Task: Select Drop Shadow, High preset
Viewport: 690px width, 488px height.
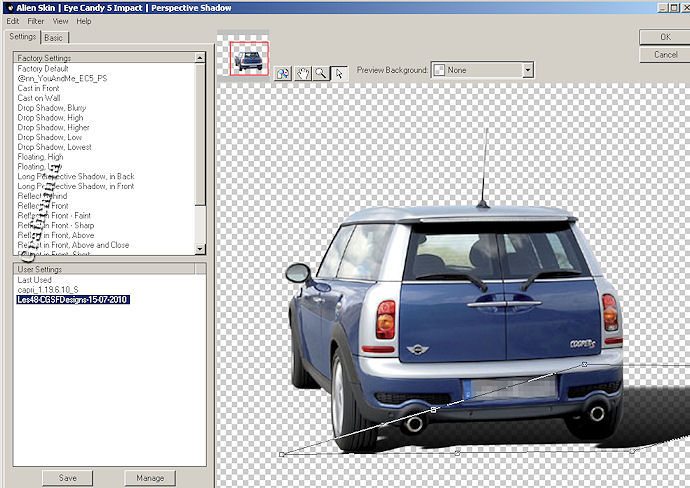Action: [50, 117]
